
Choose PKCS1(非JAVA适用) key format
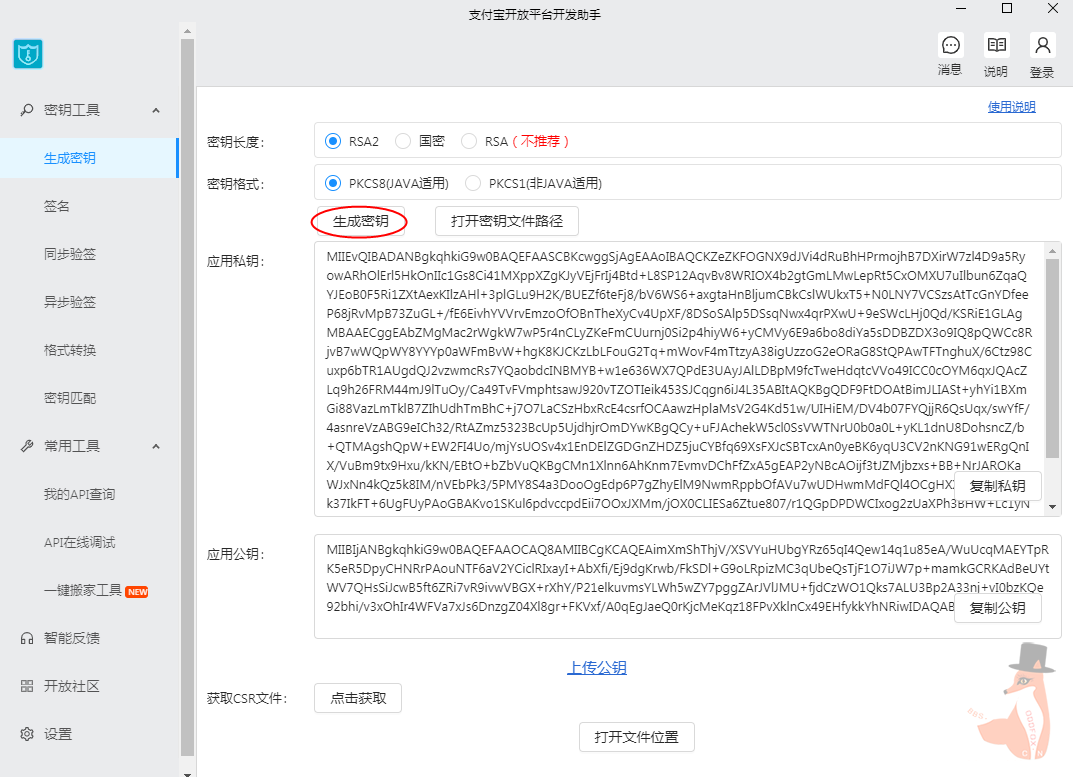click(x=473, y=183)
